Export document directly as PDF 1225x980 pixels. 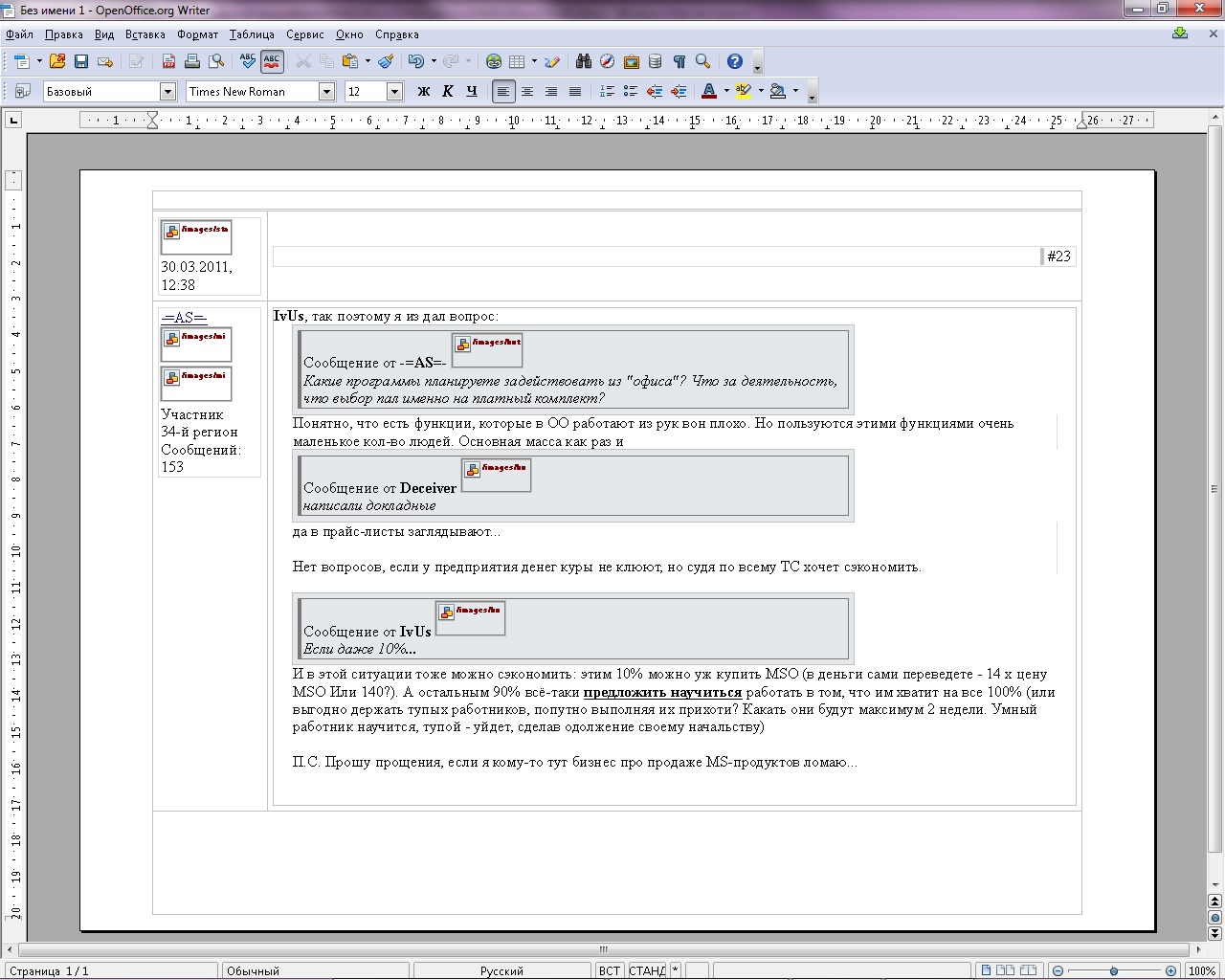click(x=168, y=61)
